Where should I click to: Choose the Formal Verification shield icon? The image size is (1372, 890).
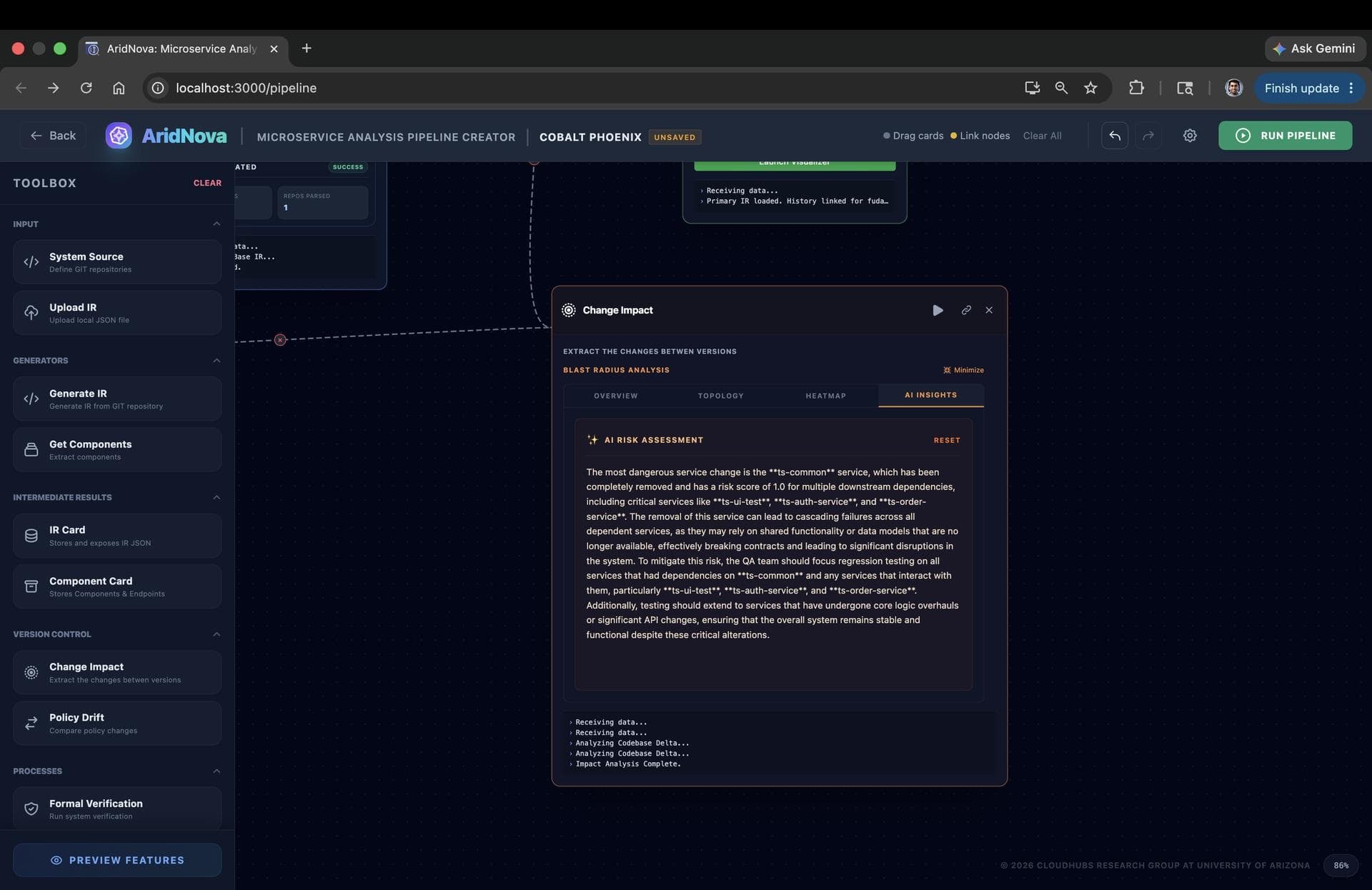click(x=31, y=809)
